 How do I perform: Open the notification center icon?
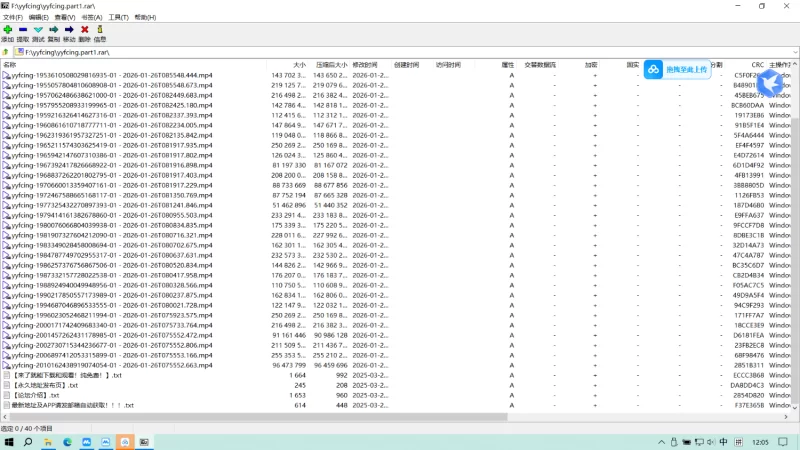(783, 442)
